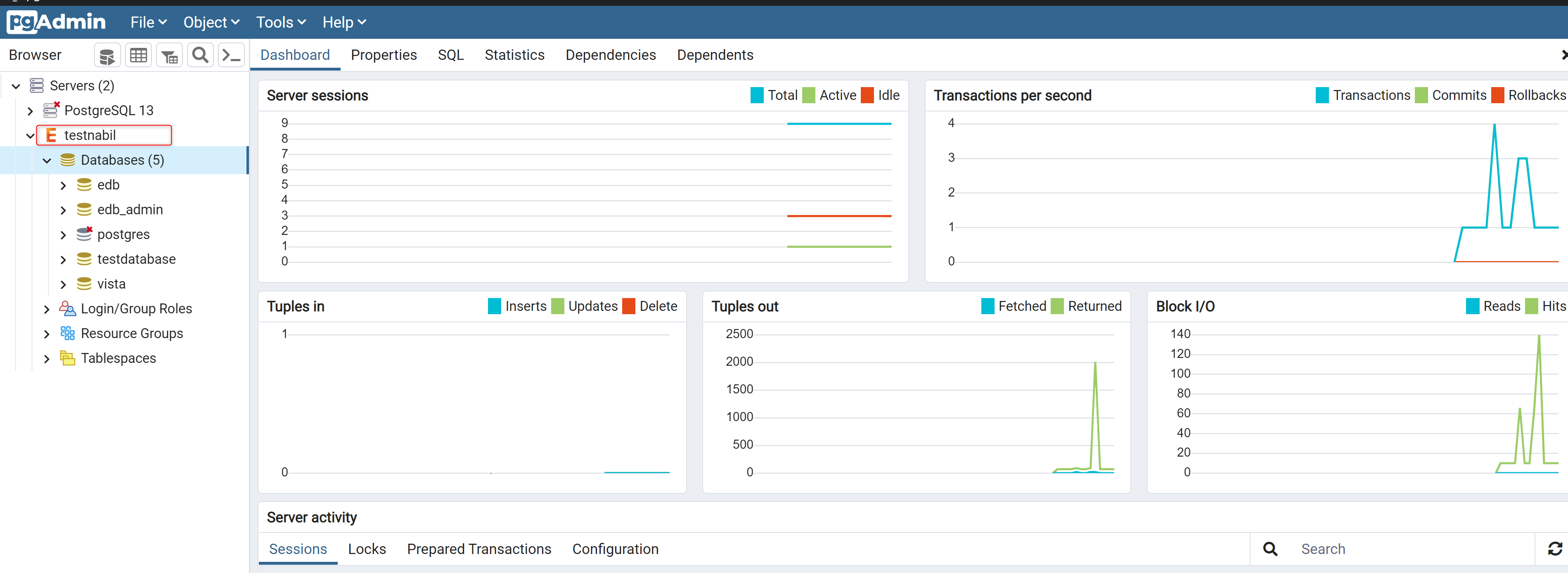
Task: Expand the PostgreSQL 13 server node
Action: (x=31, y=111)
